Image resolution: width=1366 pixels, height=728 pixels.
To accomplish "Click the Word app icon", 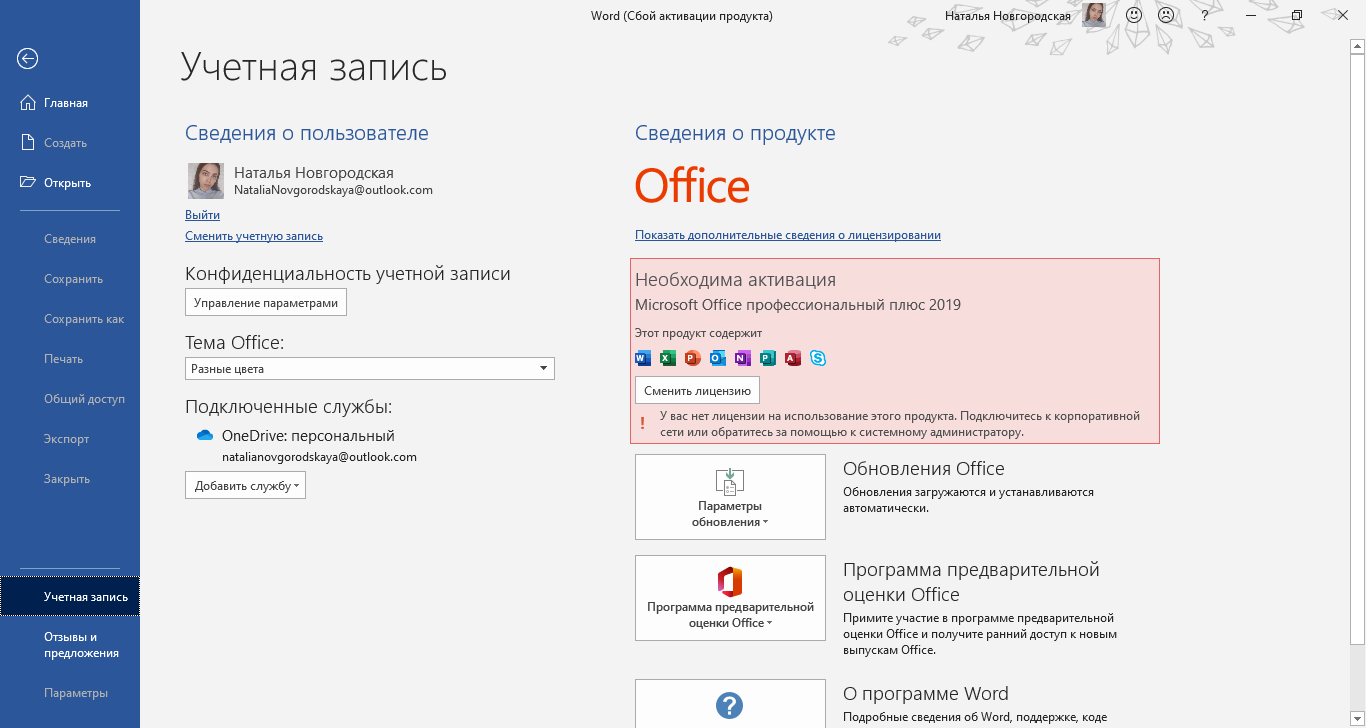I will pos(643,358).
